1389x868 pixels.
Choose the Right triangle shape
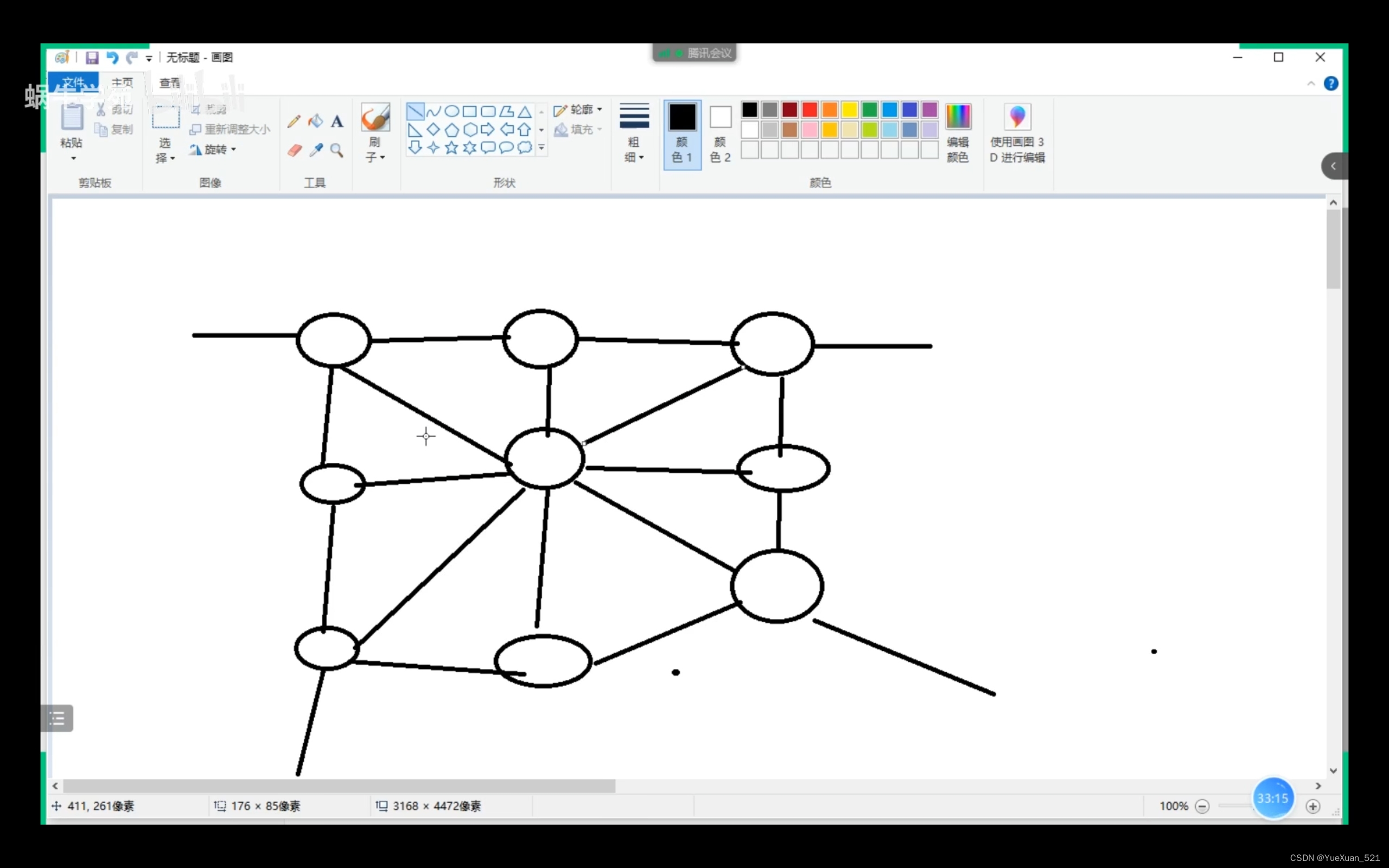coord(415,130)
